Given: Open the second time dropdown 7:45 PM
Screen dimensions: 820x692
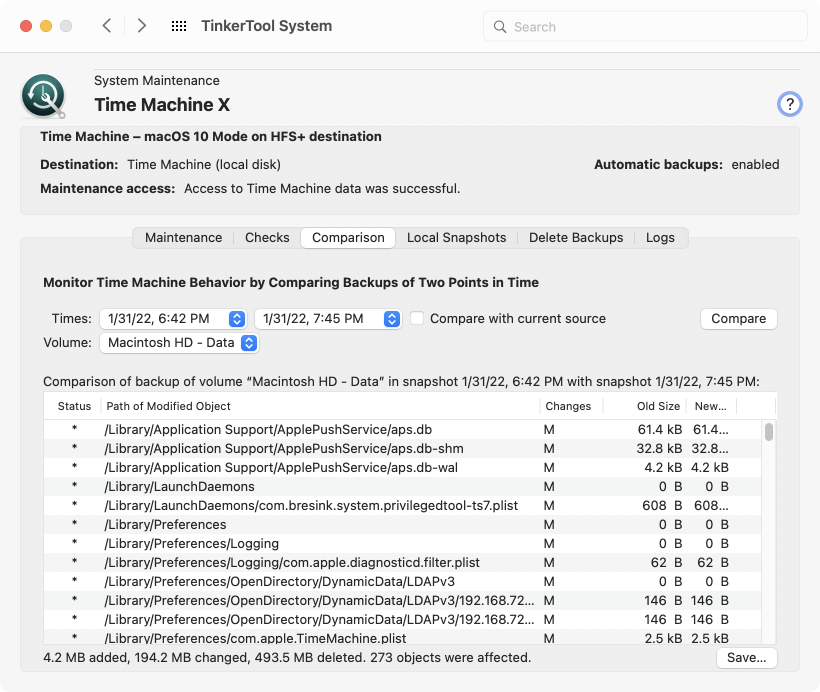Looking at the screenshot, I should [328, 319].
